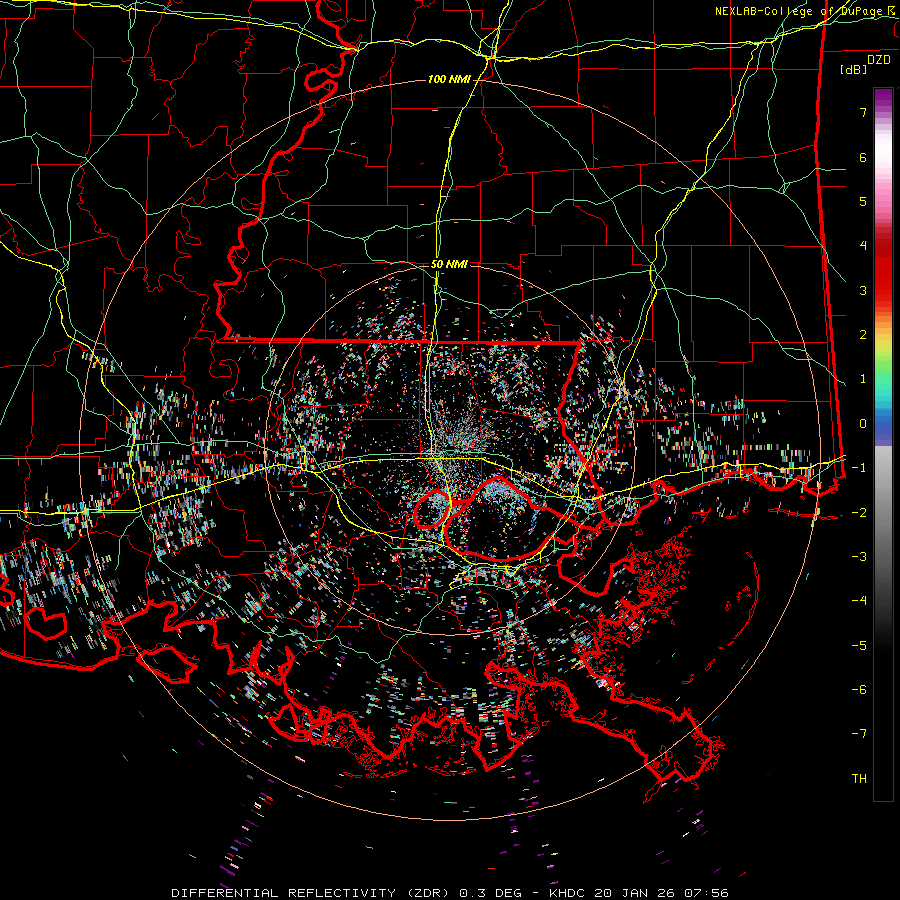Click the scale value -7
This screenshot has width=900, height=900.
[859, 734]
